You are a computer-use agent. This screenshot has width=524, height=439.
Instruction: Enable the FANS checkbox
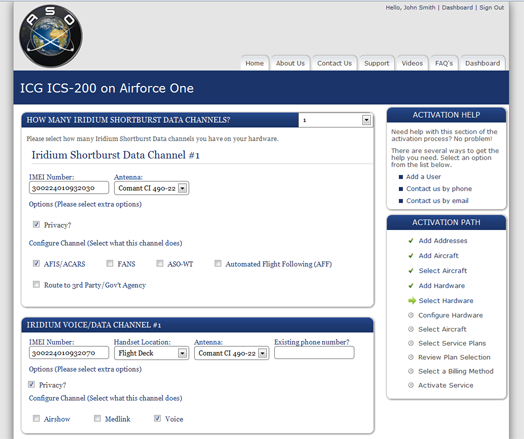(110, 264)
